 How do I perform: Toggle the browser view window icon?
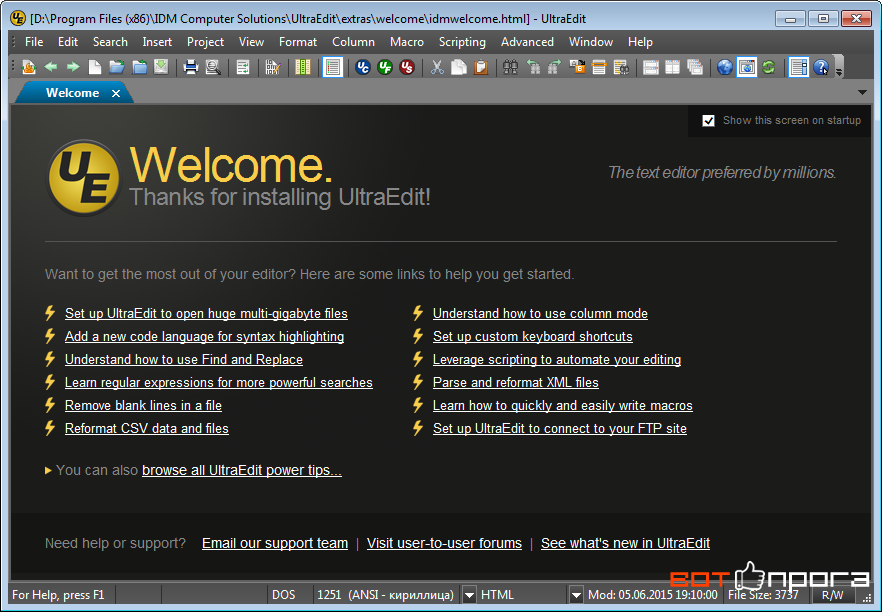(x=747, y=68)
